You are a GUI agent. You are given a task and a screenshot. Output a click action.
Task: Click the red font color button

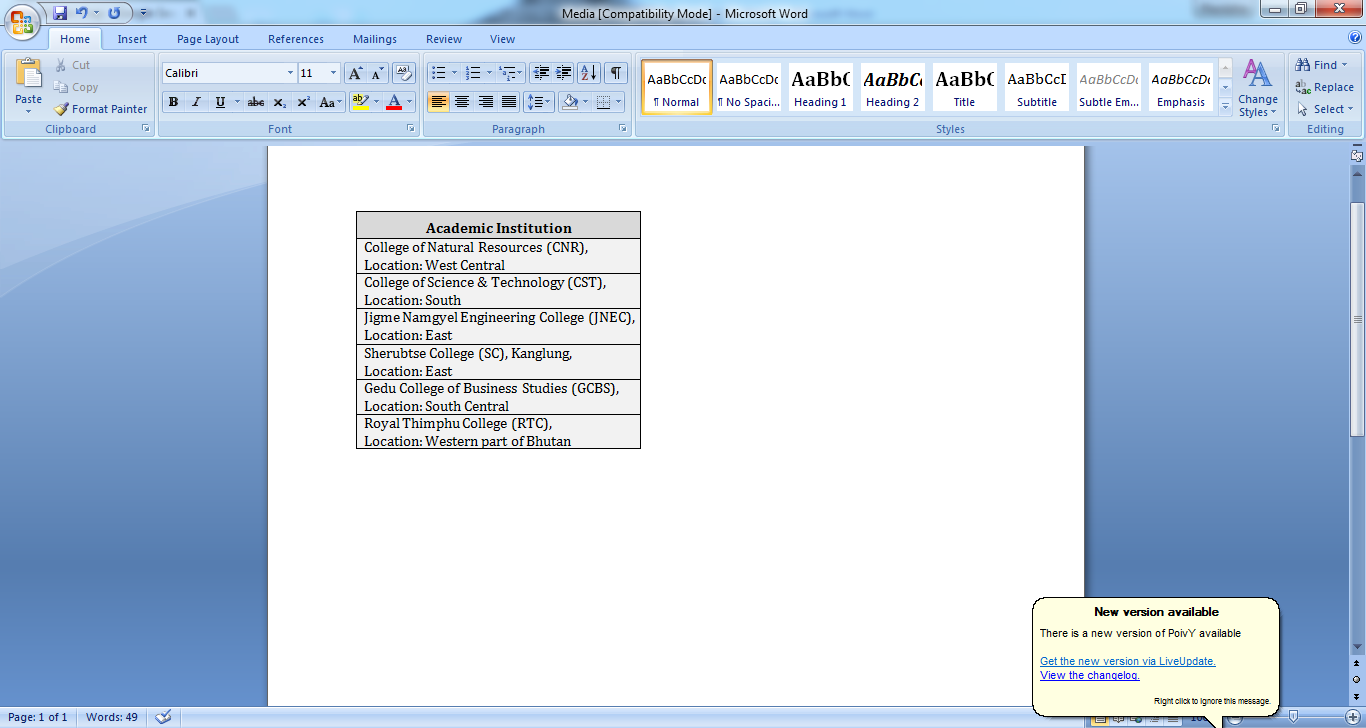point(394,102)
